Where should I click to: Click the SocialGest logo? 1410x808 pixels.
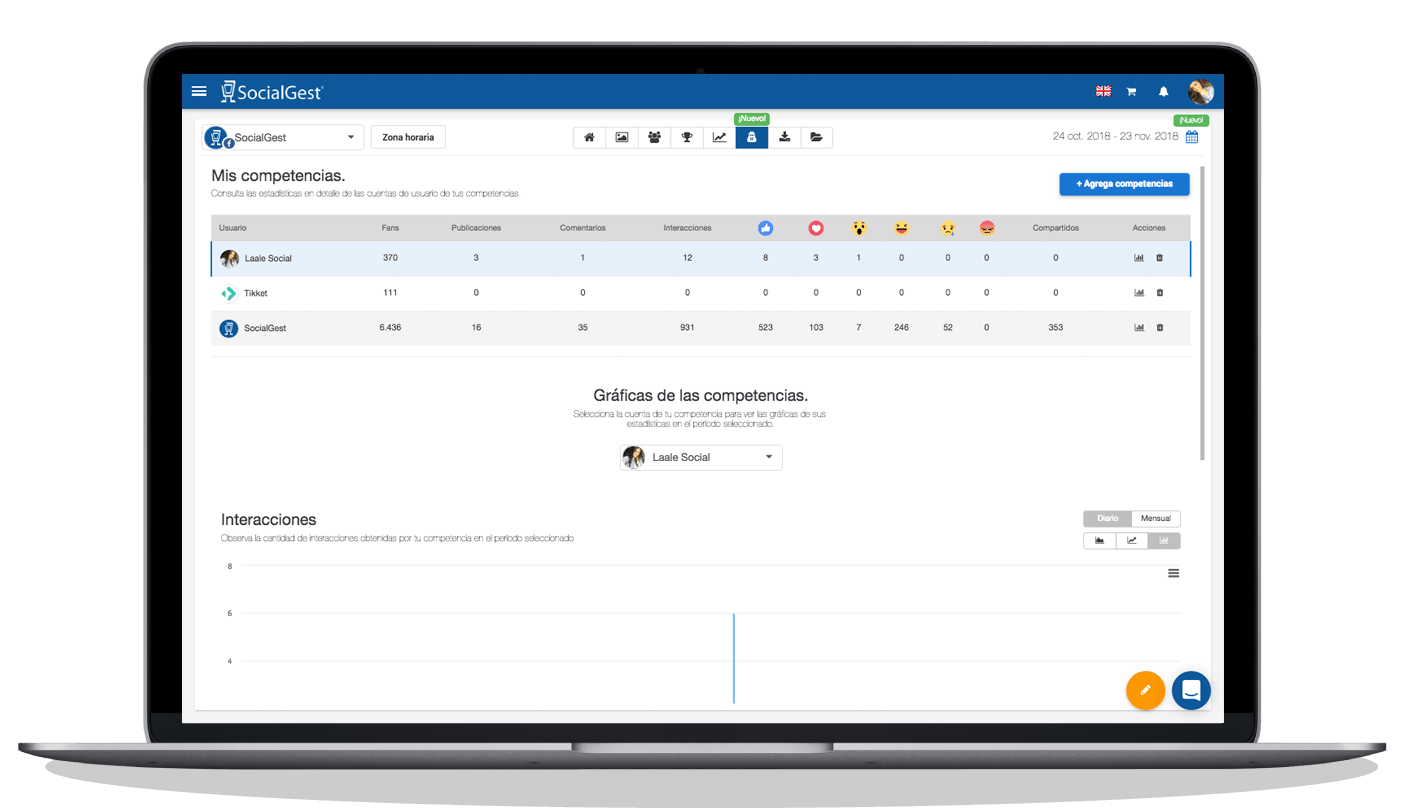272,91
